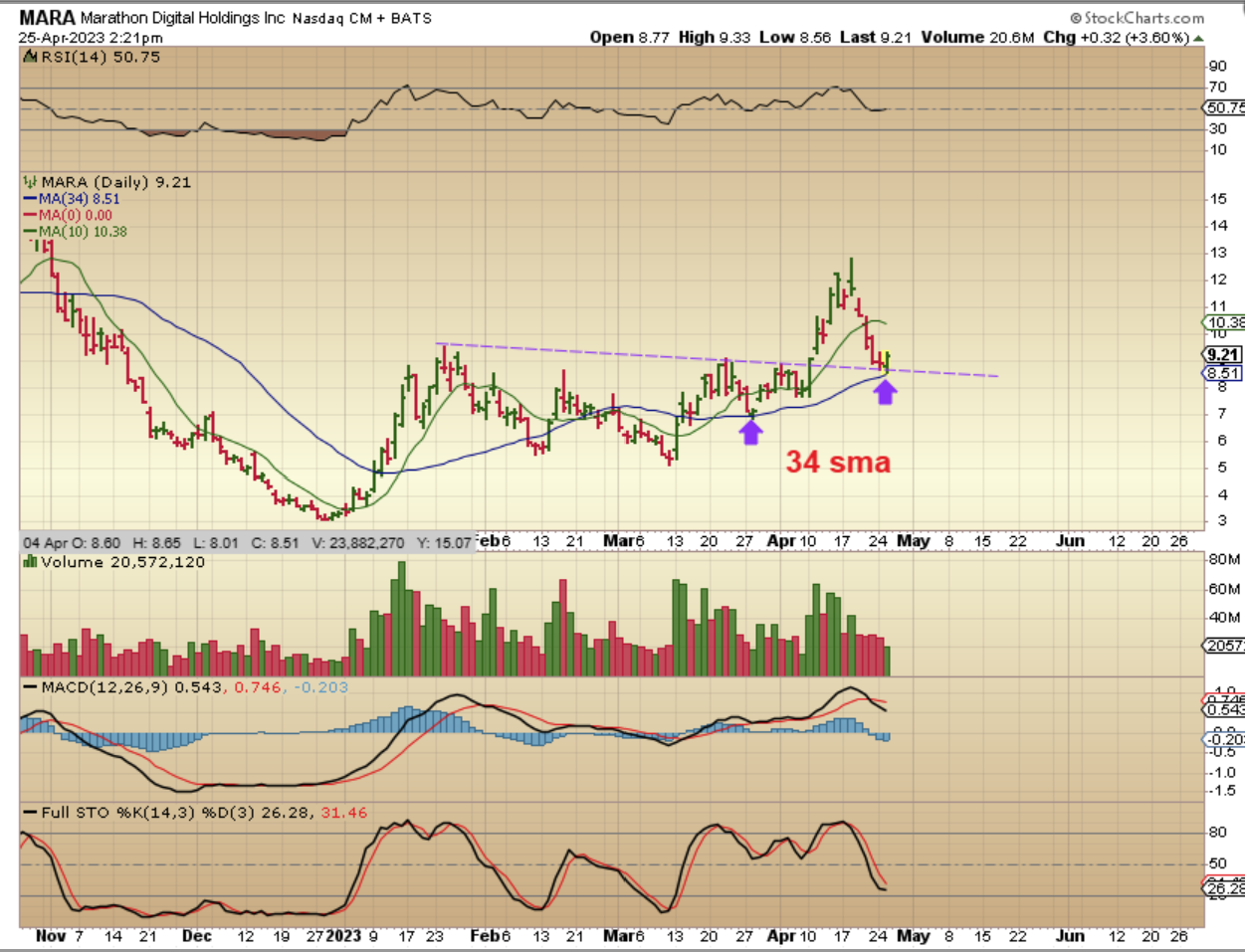Click the 90 RSI axis value

[x=1217, y=66]
